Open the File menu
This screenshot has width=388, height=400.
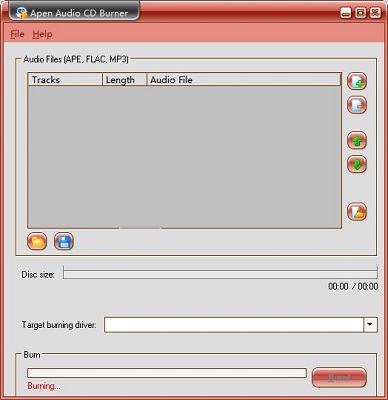point(17,34)
